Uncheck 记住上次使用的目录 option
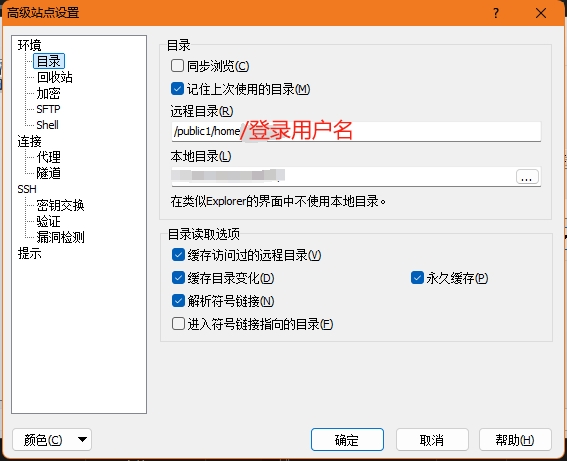Image resolution: width=567 pixels, height=461 pixels. [x=177, y=89]
